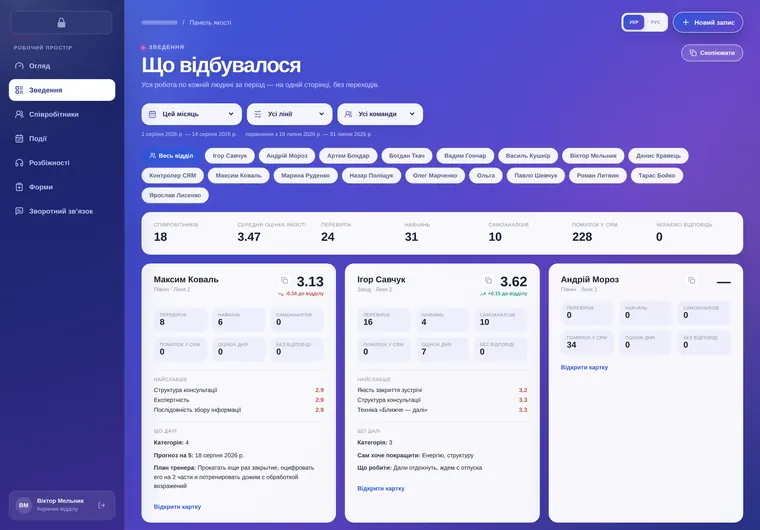Open Зворотний зв'язок section
The height and width of the screenshot is (530, 760).
[62, 211]
